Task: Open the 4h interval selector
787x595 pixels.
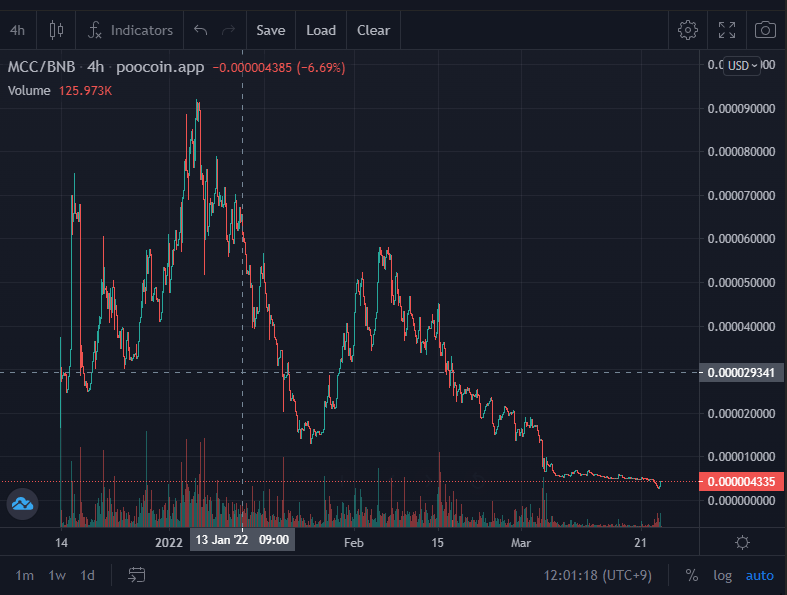Action: (x=18, y=30)
